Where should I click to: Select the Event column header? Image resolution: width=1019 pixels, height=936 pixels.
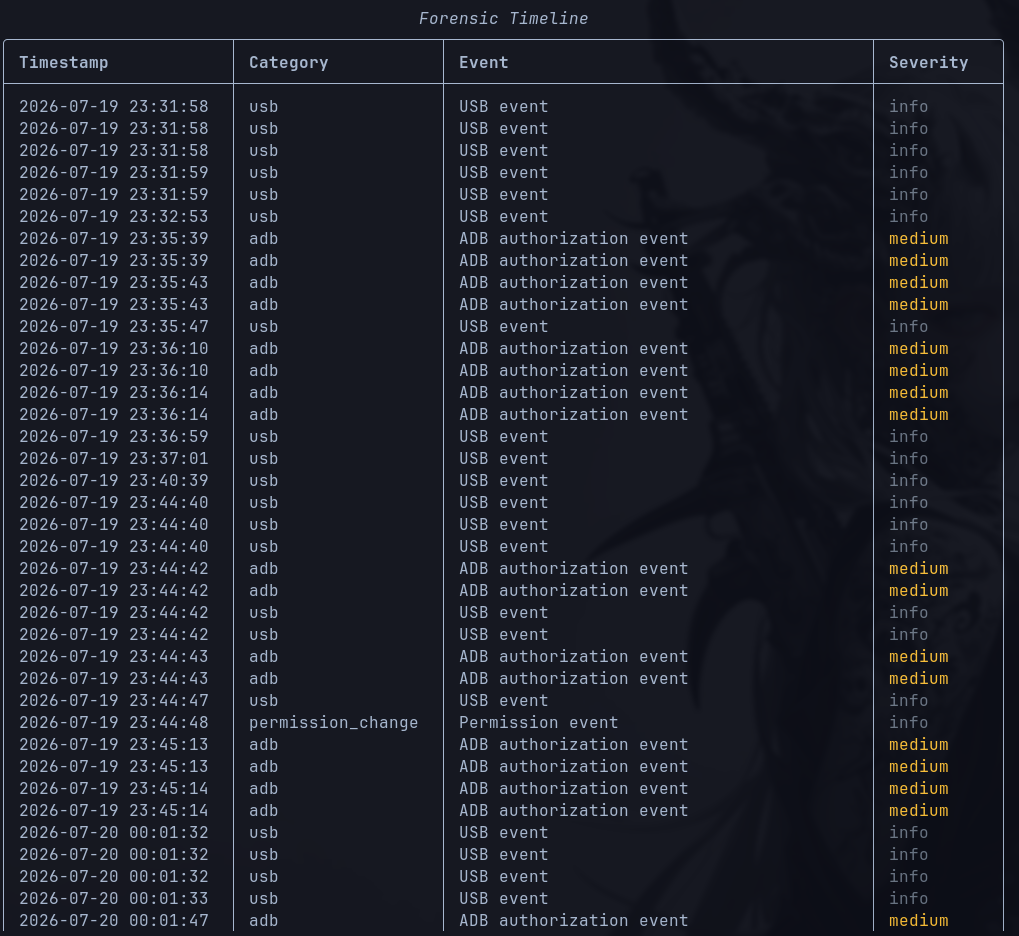(484, 62)
